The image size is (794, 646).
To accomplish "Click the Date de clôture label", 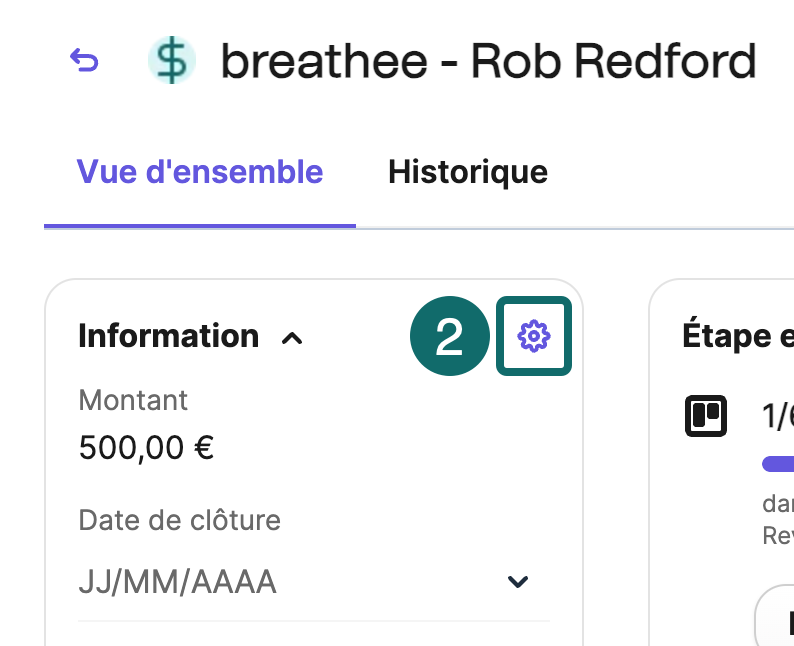I will 179,520.
